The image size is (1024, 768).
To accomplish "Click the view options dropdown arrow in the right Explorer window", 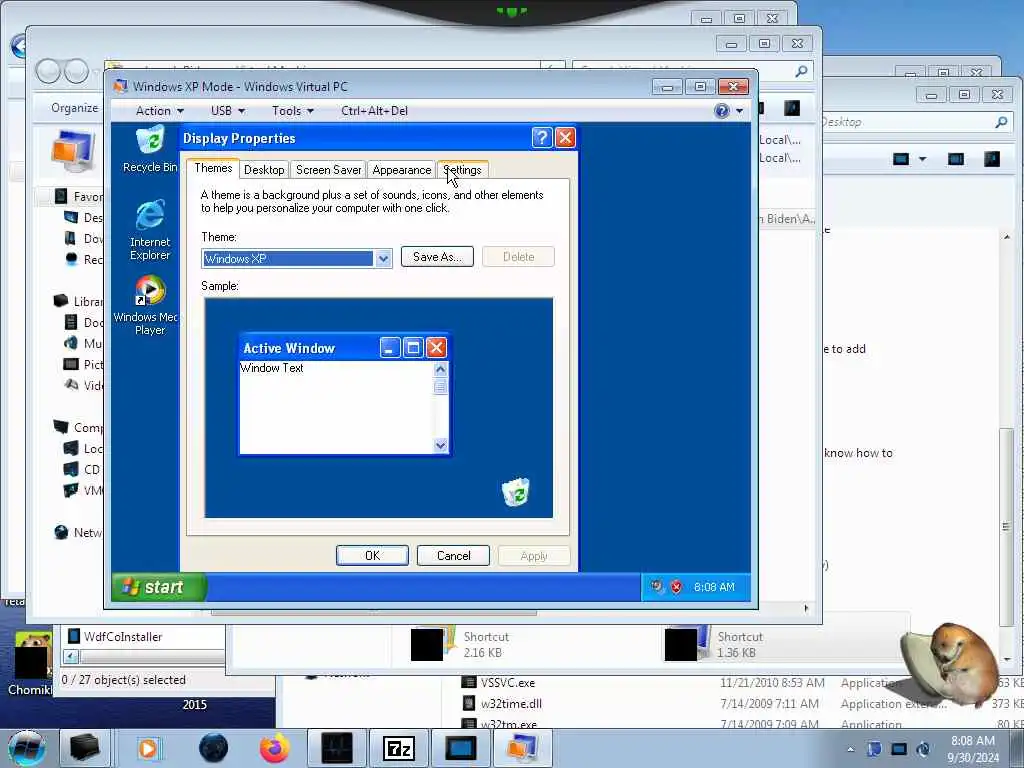I will [x=922, y=159].
